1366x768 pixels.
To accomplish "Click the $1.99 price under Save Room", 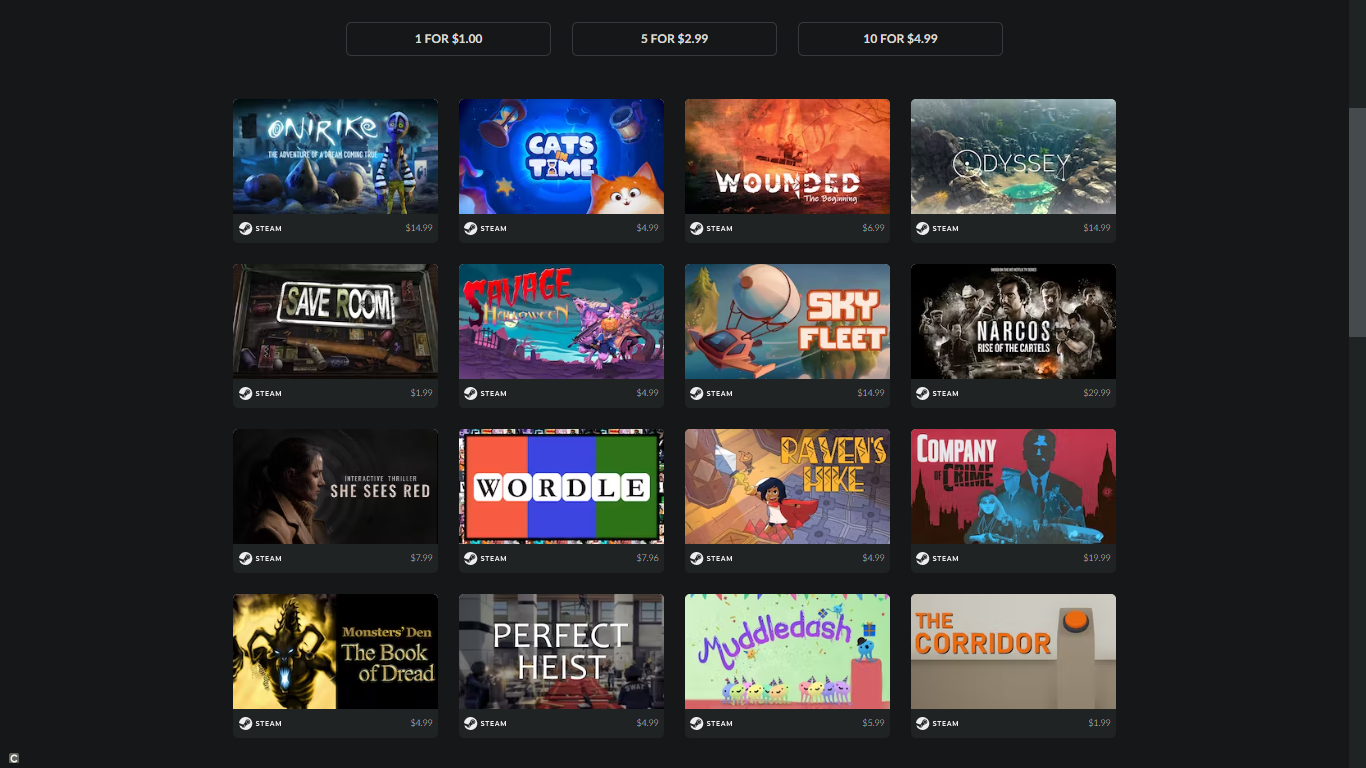I will (x=422, y=393).
